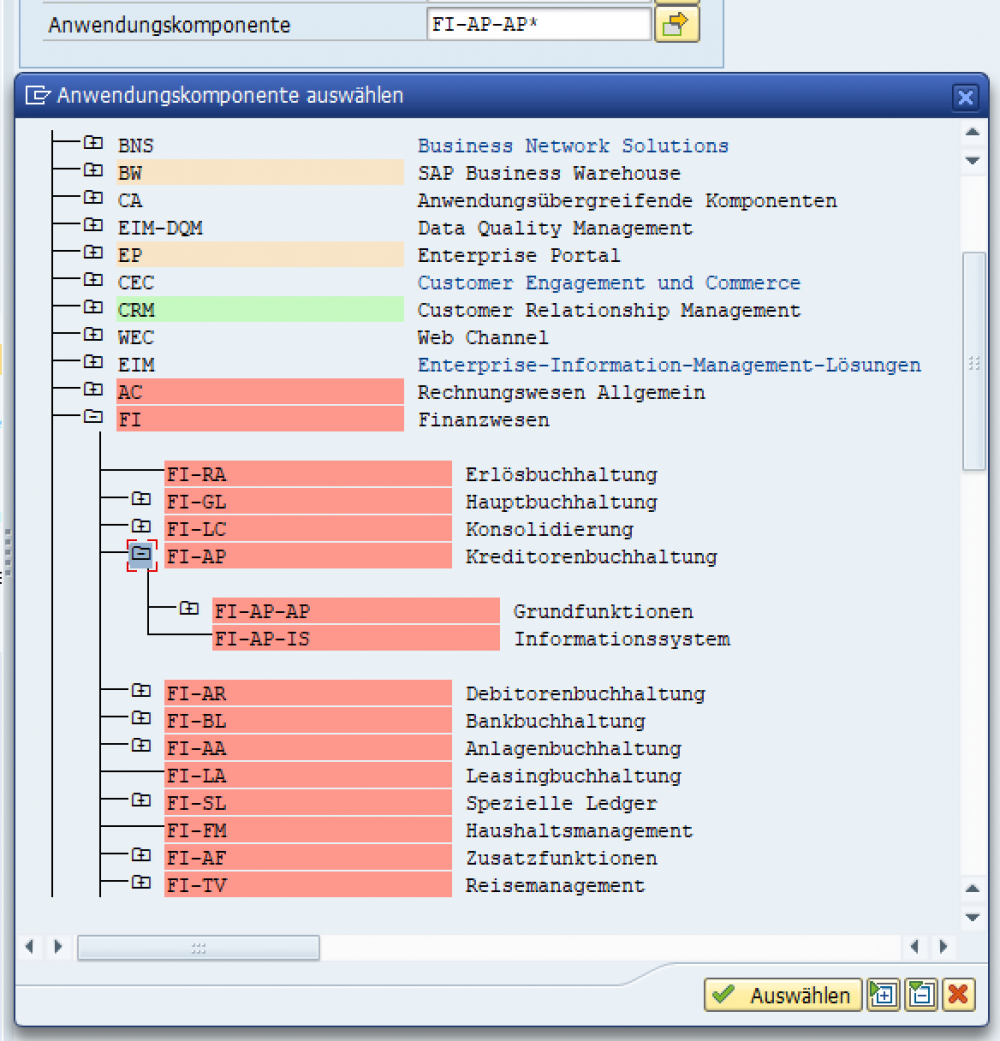Viewport: 1000px width, 1041px height.
Task: Confirm with the Auswählen button
Action: (x=790, y=995)
